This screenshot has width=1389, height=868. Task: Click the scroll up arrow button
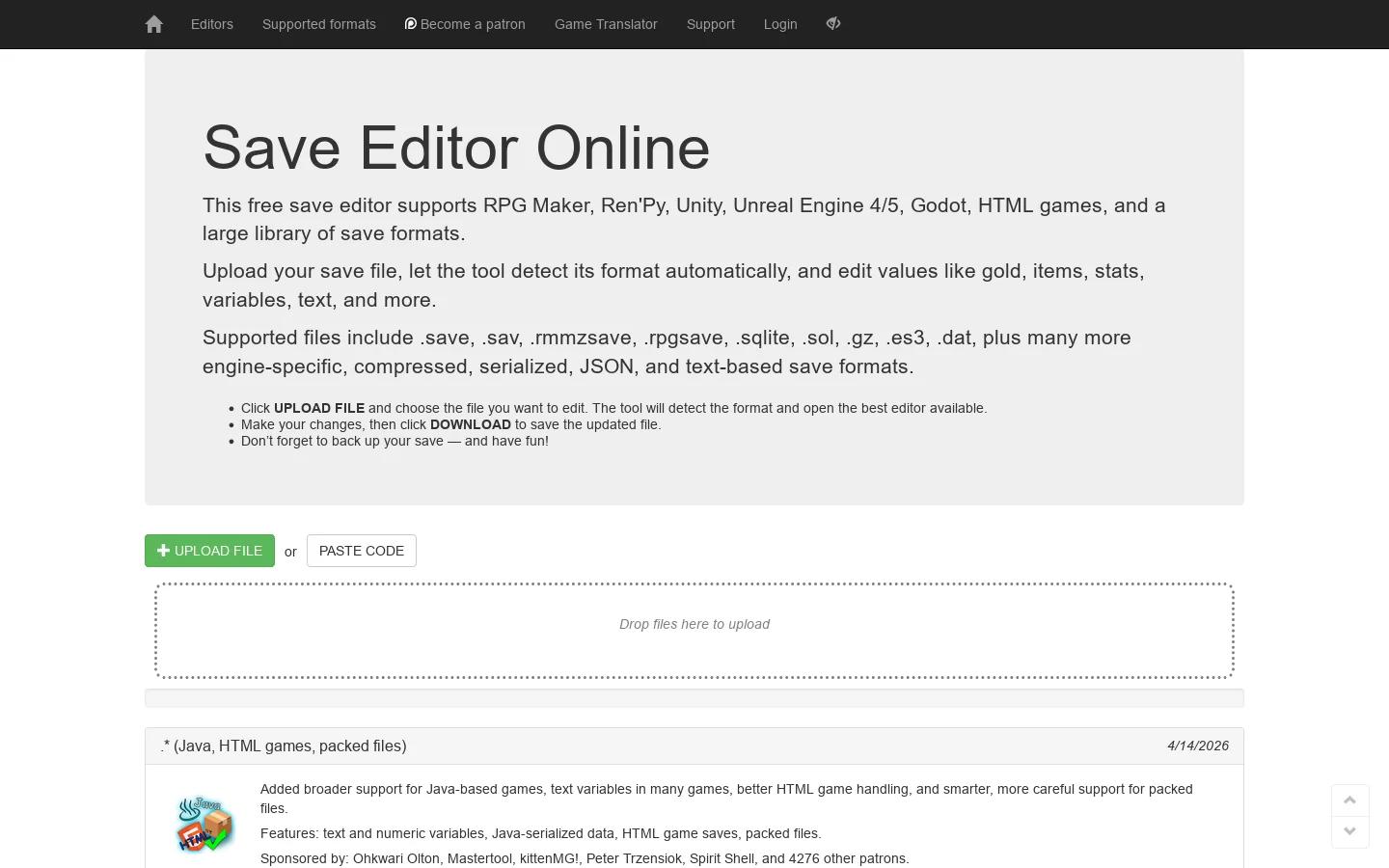1350,800
